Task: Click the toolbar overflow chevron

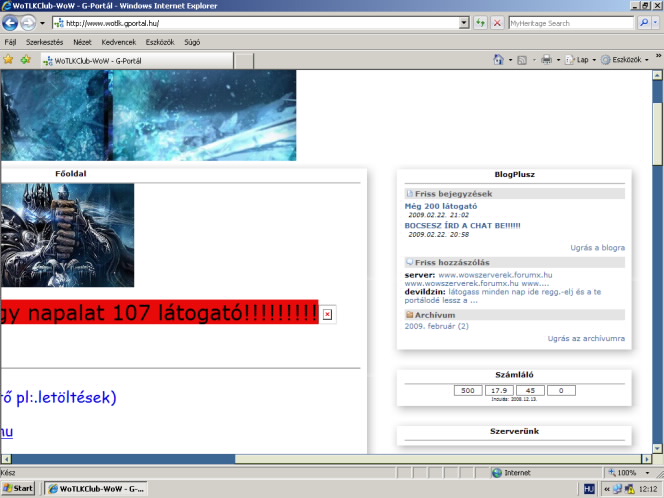Action: click(x=658, y=55)
